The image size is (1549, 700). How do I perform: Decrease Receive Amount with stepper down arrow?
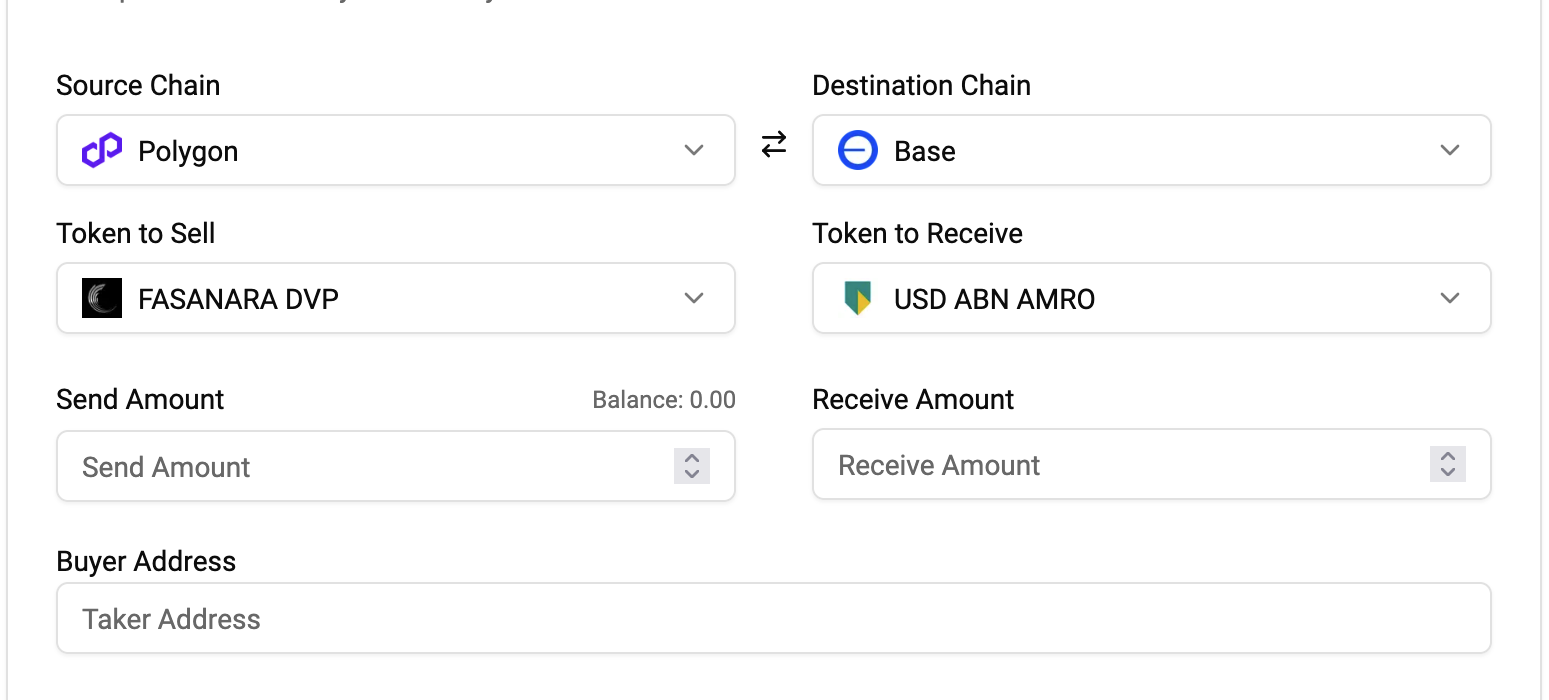(x=1448, y=472)
